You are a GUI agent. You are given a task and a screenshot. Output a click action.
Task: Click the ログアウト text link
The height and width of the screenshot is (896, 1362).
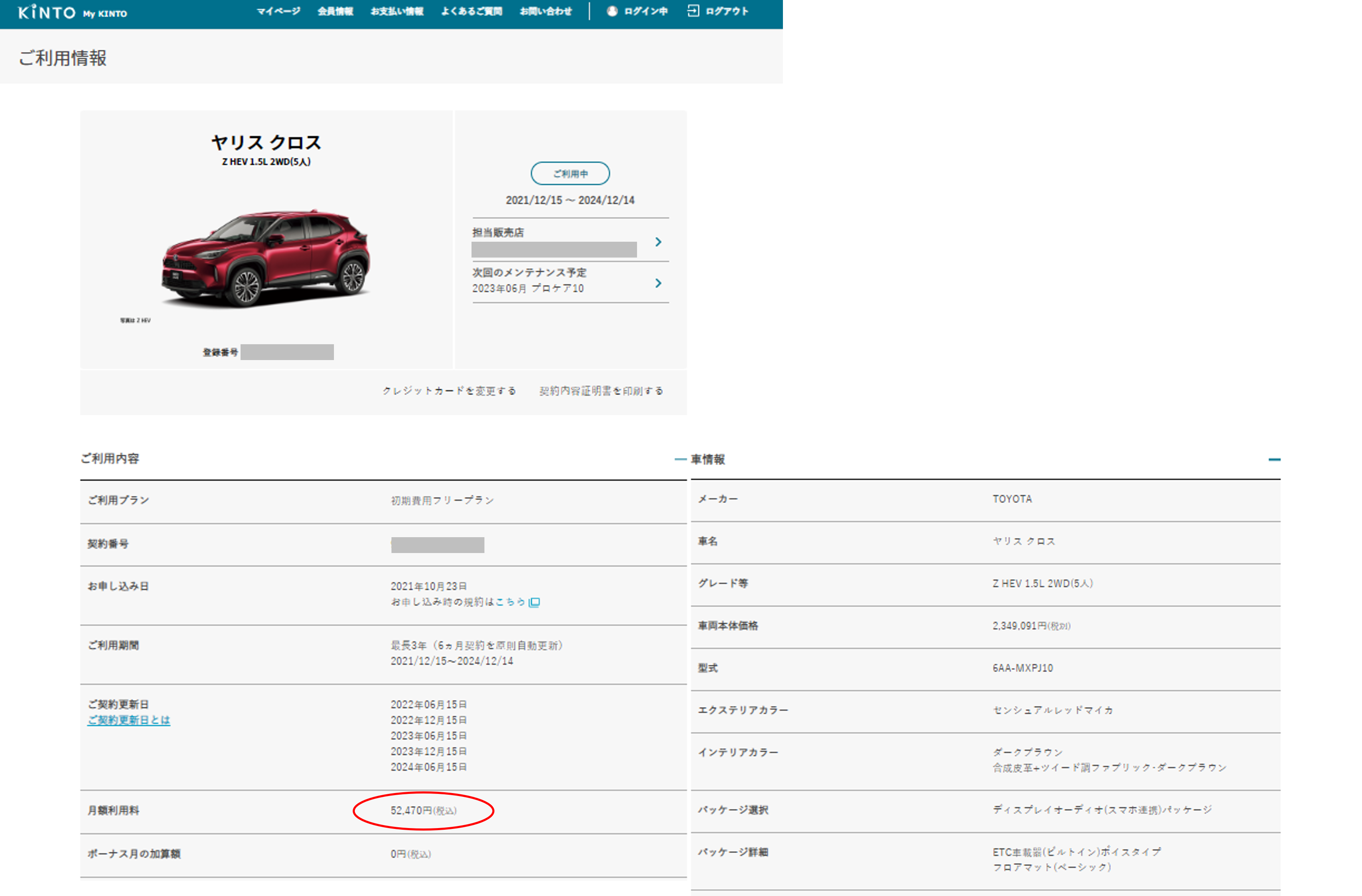click(x=727, y=11)
